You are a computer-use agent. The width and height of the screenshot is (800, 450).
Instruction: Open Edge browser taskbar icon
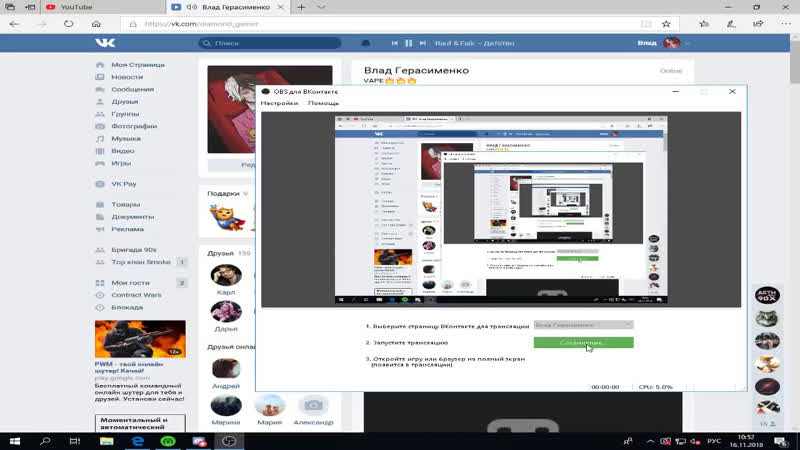click(137, 441)
